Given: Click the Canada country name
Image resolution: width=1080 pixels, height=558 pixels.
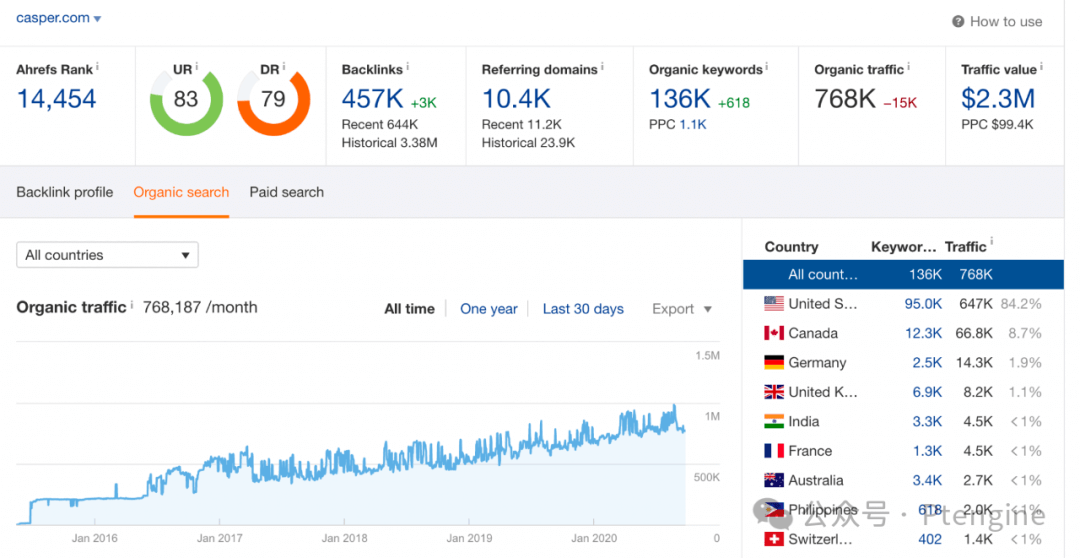Looking at the screenshot, I should pos(813,333).
